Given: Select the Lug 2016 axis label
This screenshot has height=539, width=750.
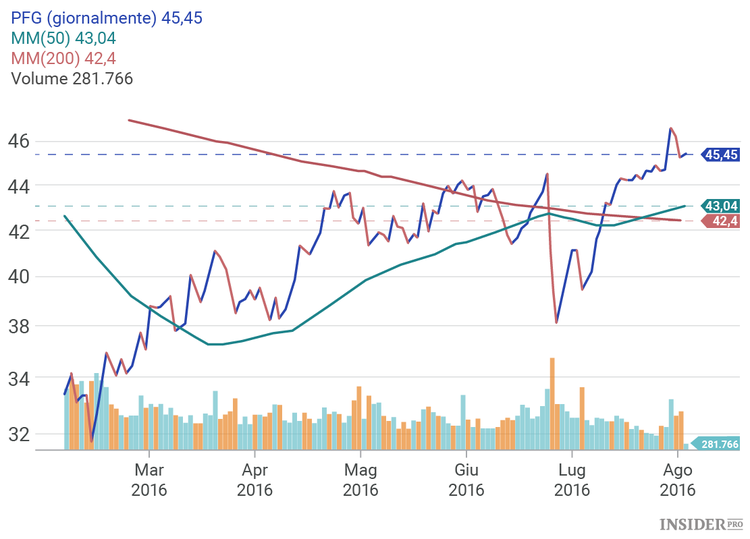Looking at the screenshot, I should 571,478.
